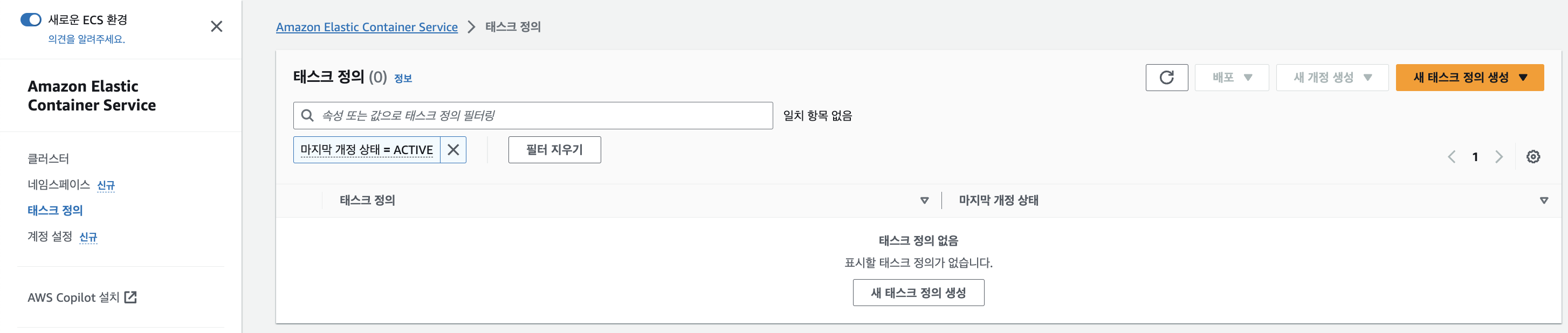1568x333 pixels.
Task: Open the table preferences gear
Action: pos(1534,156)
